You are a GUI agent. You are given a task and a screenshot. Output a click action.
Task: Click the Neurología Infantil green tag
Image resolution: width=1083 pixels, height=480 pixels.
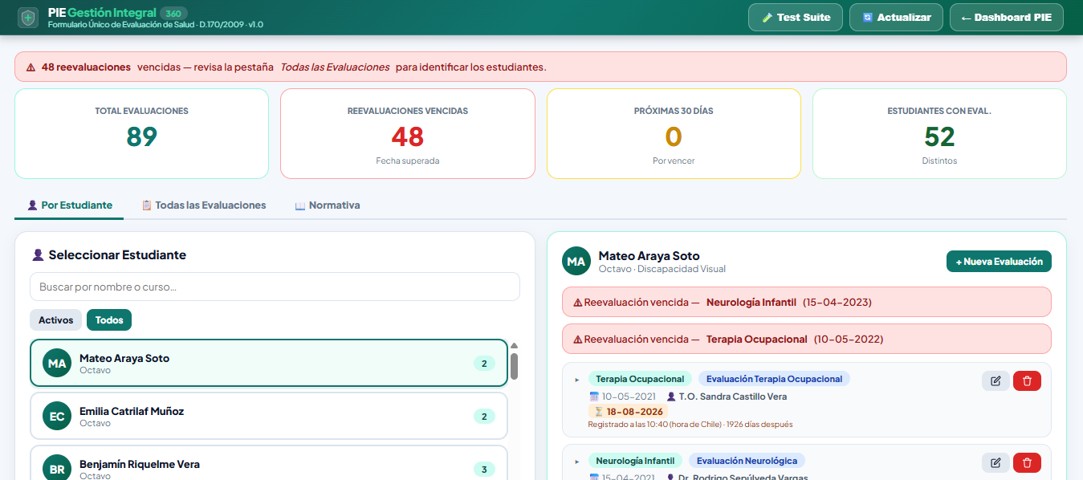[635, 461]
